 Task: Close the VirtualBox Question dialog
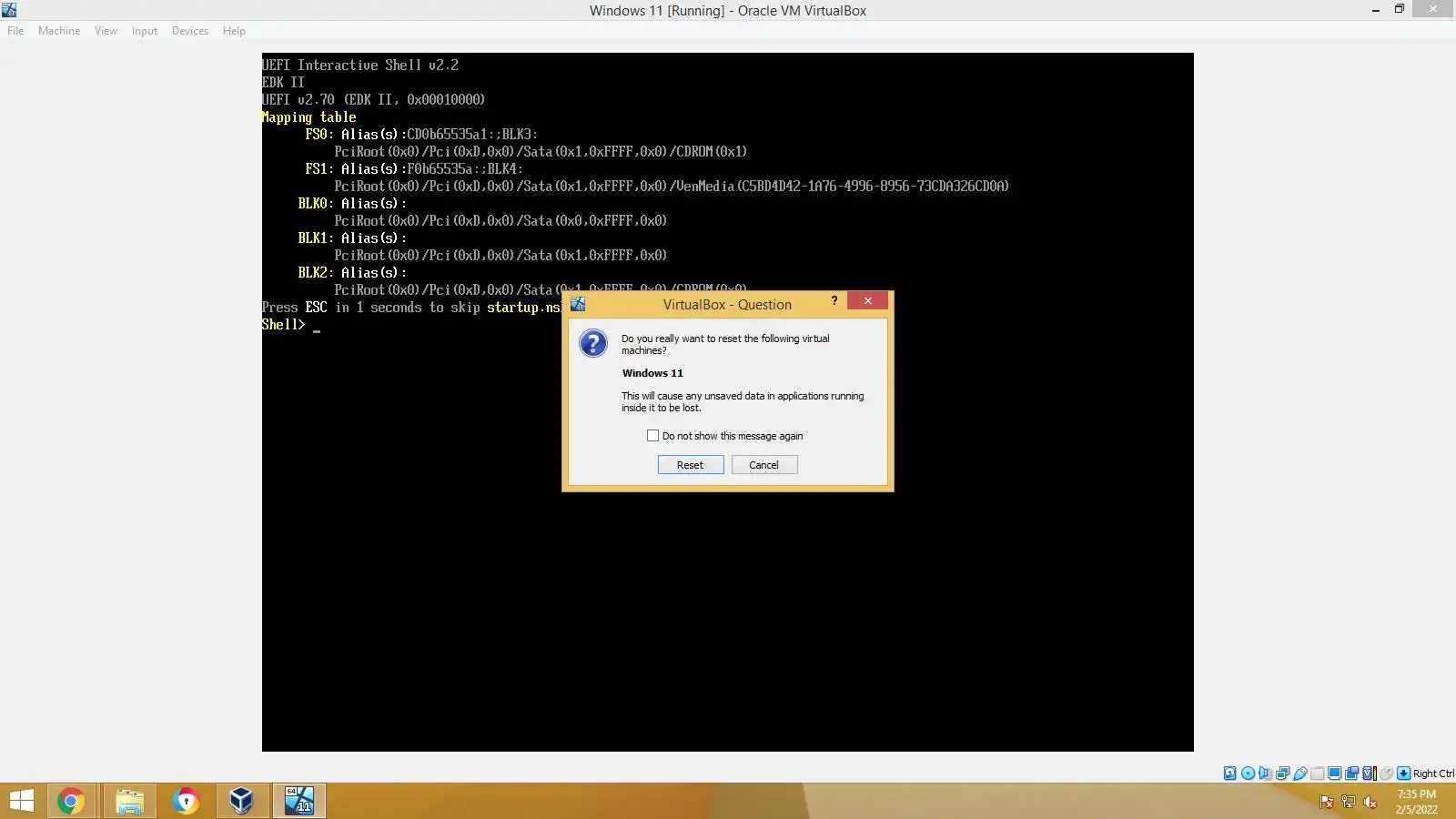click(x=867, y=300)
